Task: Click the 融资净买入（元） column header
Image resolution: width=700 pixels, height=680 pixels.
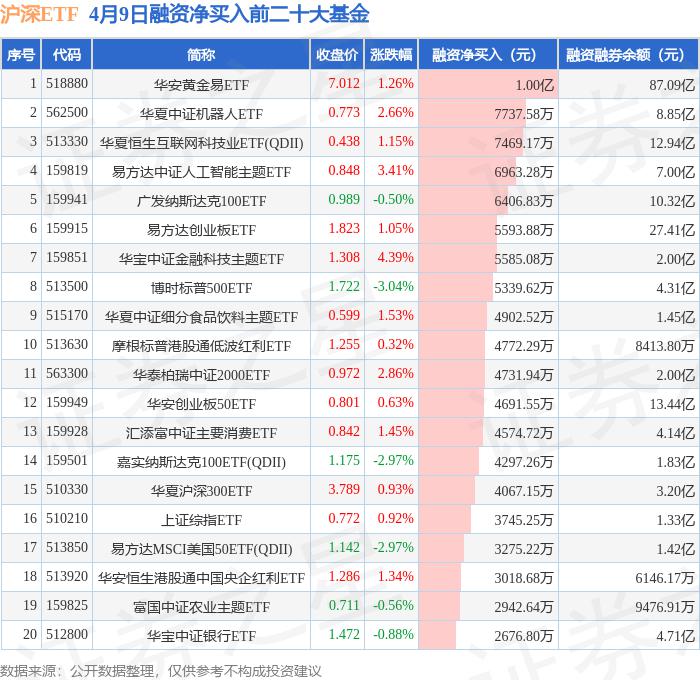Action: point(488,54)
